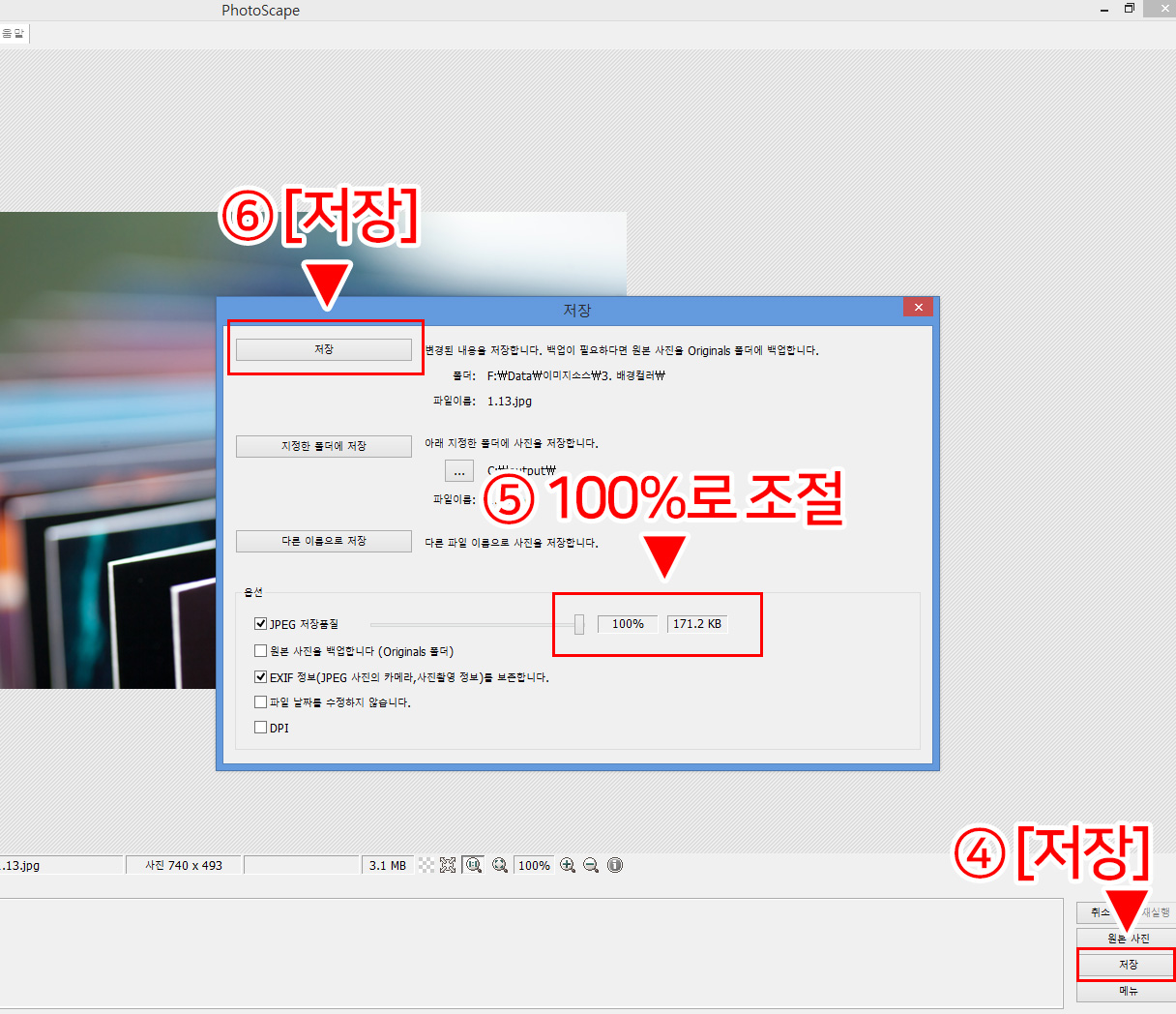1176x1014 pixels.
Task: Uncheck the EXIF 정보 preservation checkbox
Action: 260,677
